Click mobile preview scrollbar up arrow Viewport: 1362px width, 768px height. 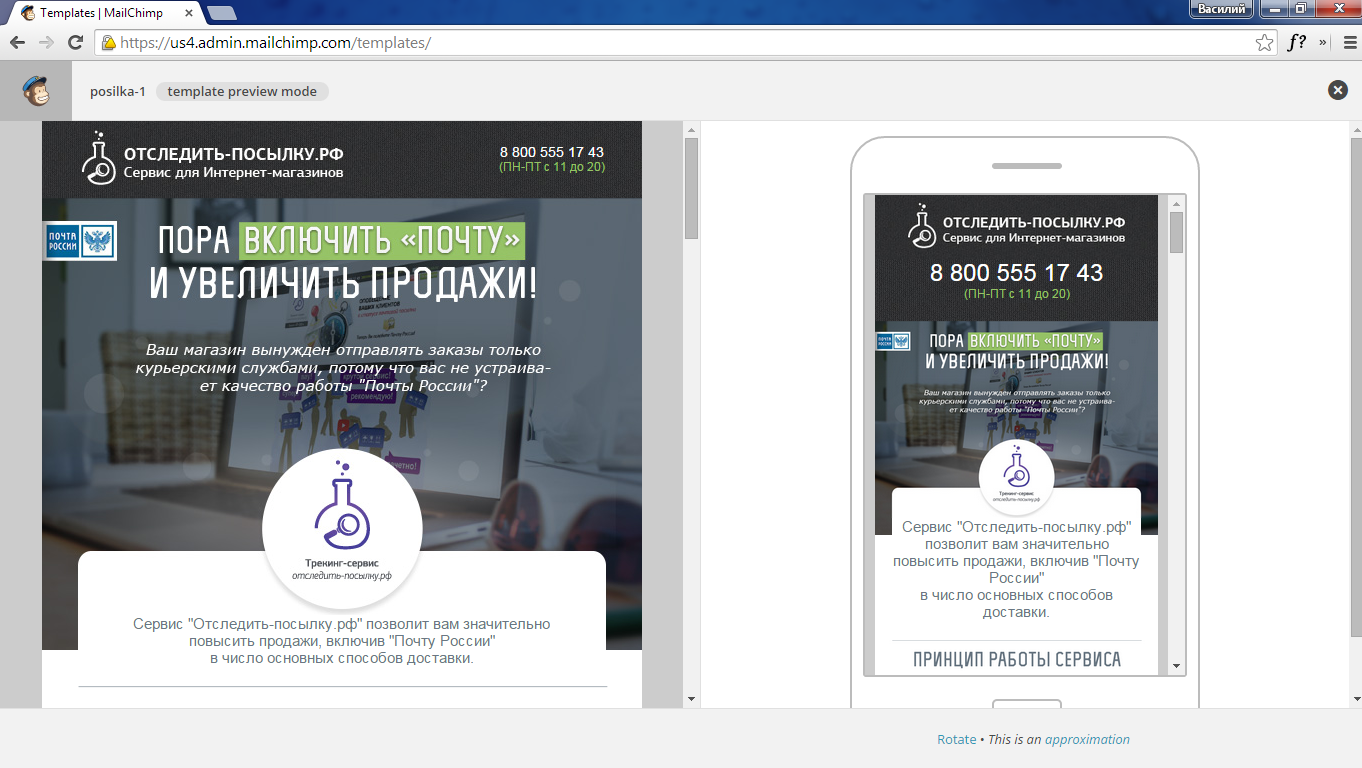click(x=1177, y=203)
